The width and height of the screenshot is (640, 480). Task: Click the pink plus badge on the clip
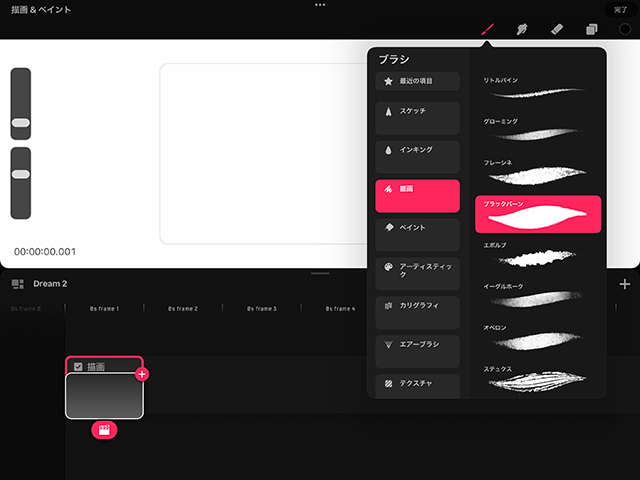point(142,374)
